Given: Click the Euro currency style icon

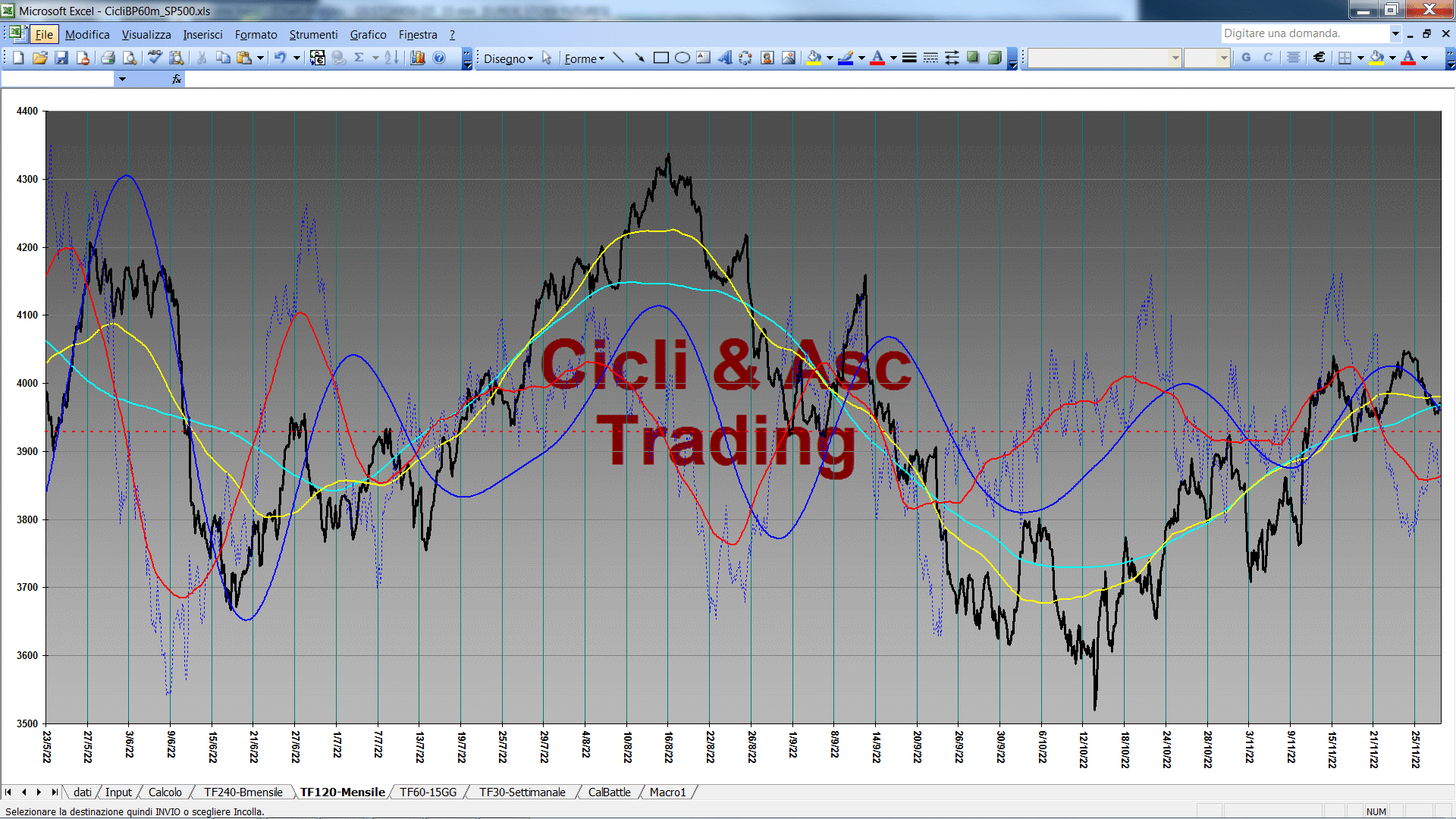Looking at the screenshot, I should pyautogui.click(x=1319, y=58).
